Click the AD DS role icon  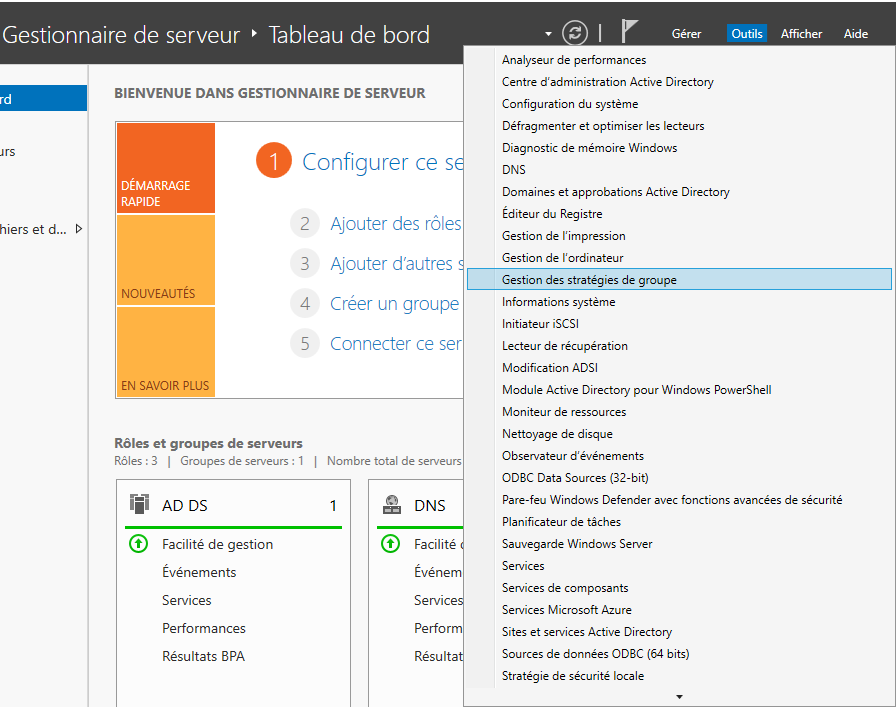[x=140, y=505]
